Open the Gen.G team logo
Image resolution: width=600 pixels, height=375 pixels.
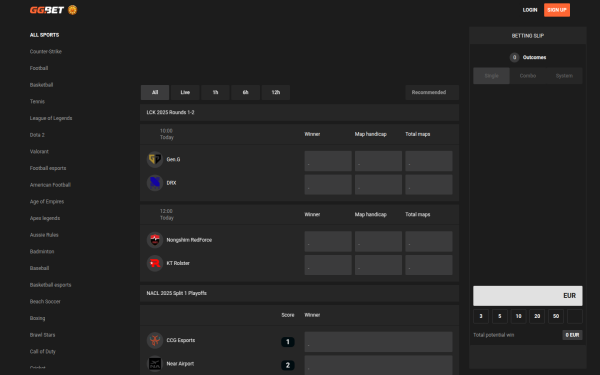pos(155,159)
